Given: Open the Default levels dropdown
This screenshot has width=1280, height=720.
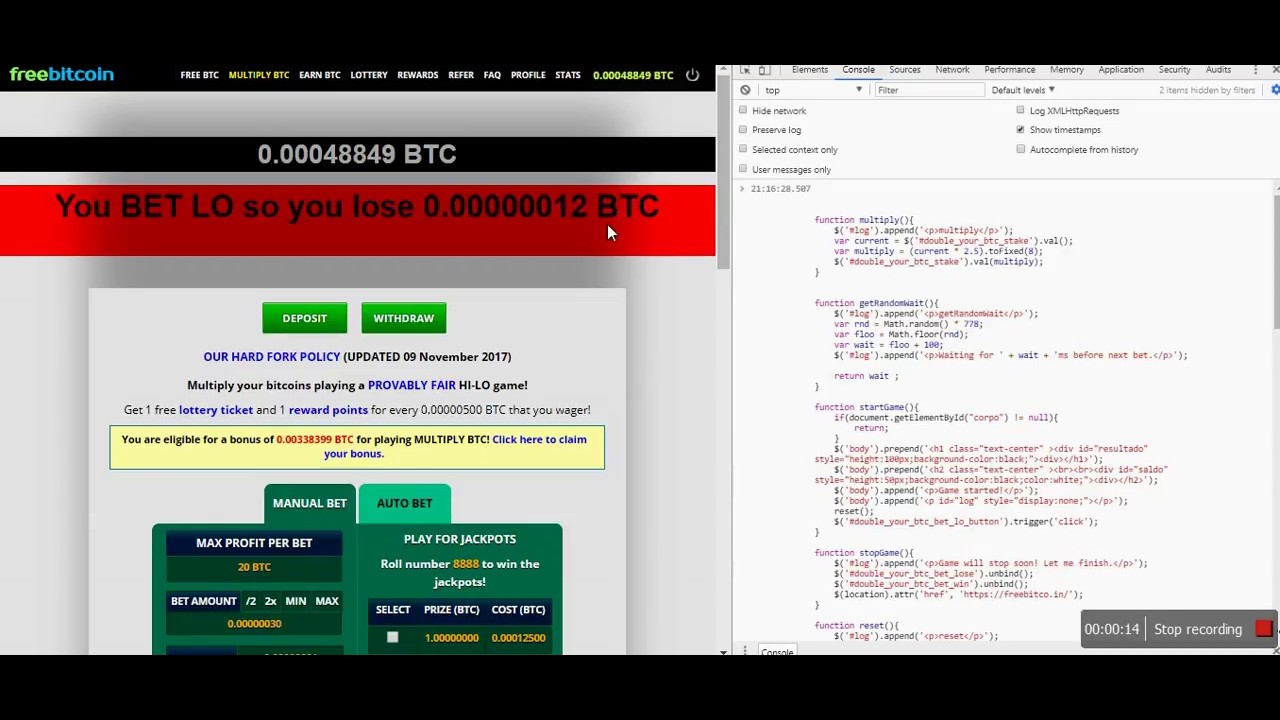Looking at the screenshot, I should 1023,90.
